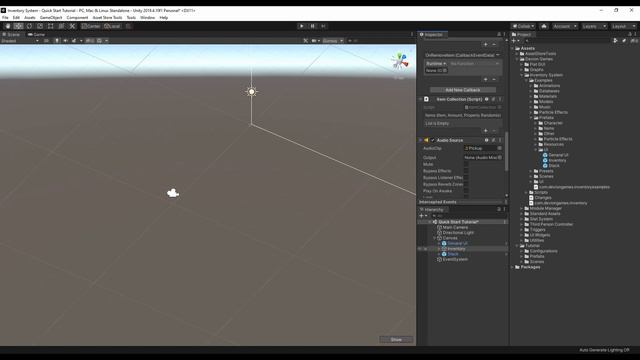Click the Add New Callback button

463,90
